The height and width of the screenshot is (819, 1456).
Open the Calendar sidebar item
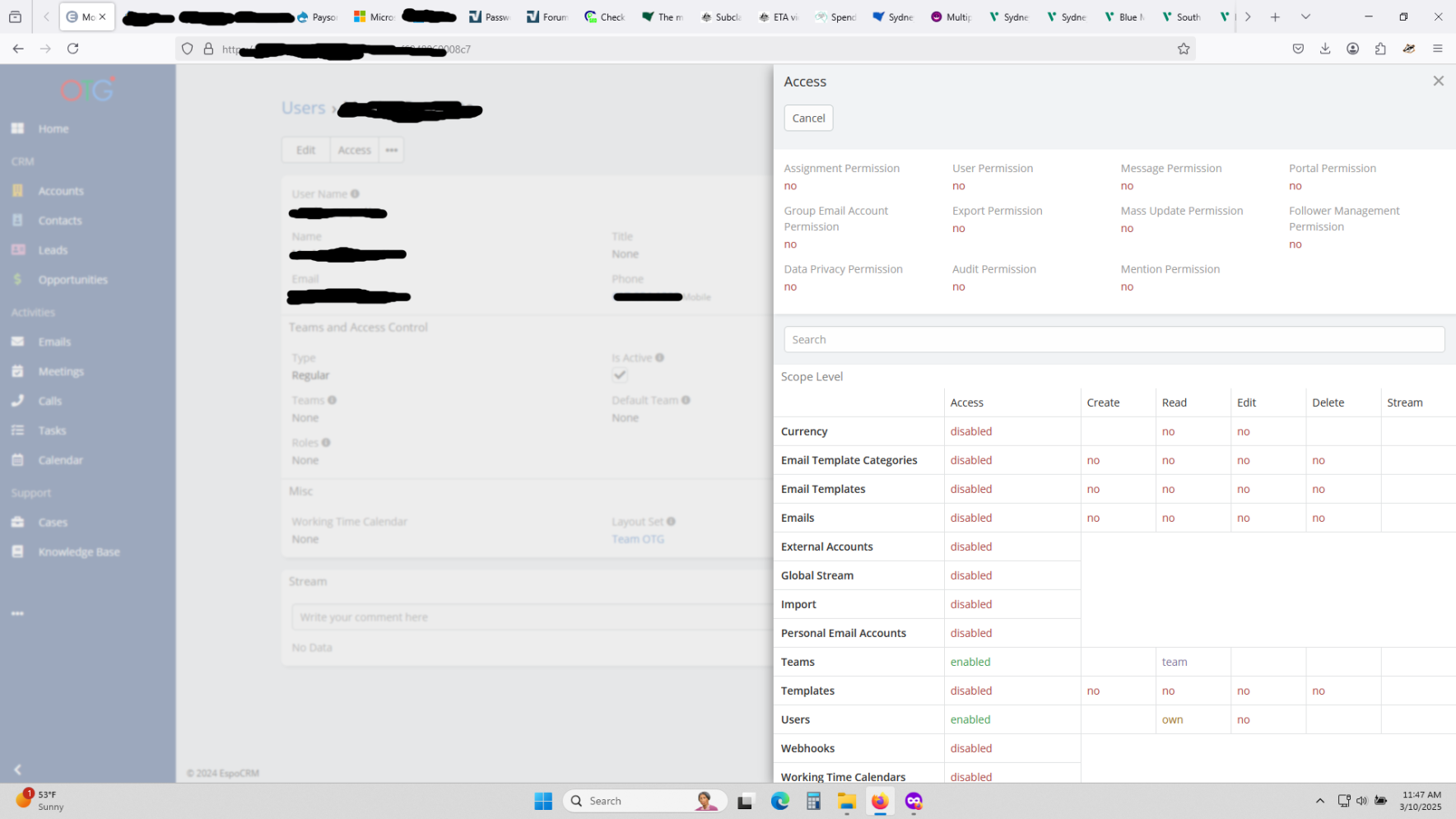tap(60, 460)
